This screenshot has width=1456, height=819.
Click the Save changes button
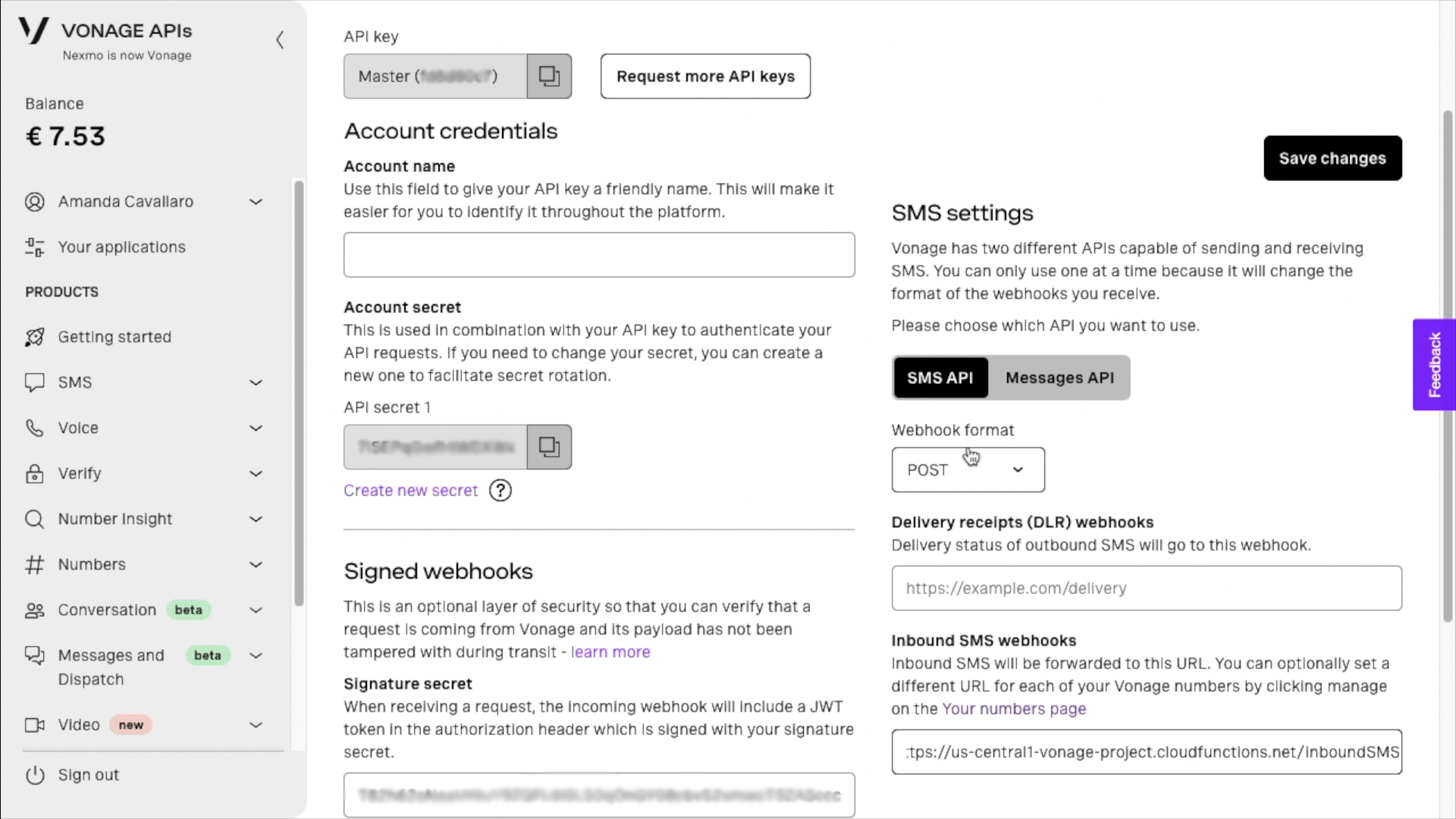click(1332, 158)
